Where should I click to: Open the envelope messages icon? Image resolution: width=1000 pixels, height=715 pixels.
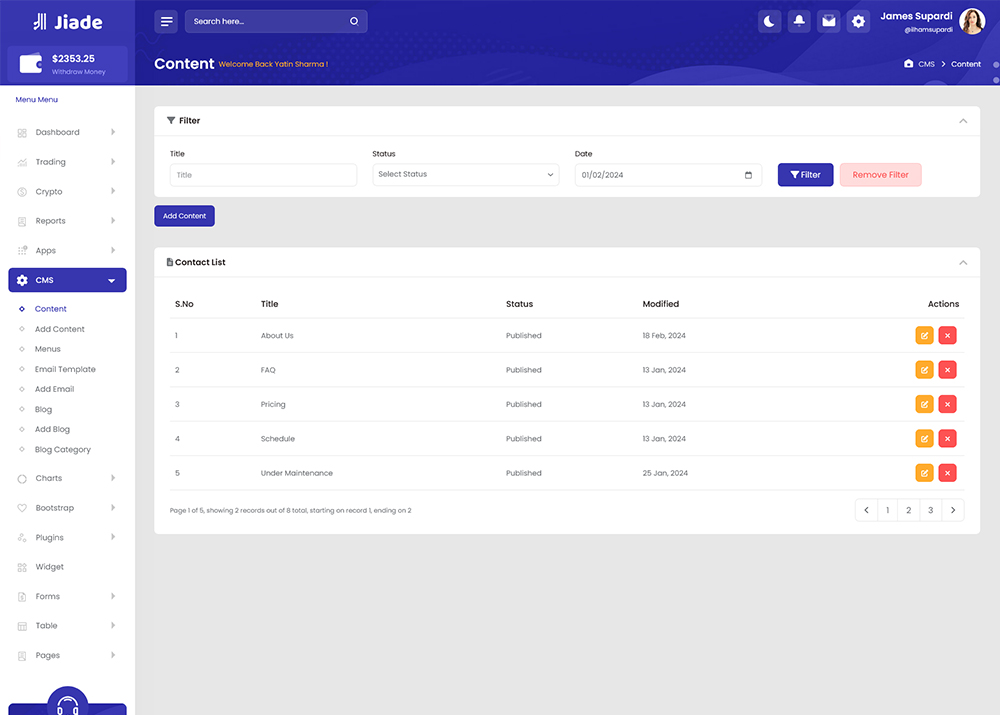coord(828,21)
